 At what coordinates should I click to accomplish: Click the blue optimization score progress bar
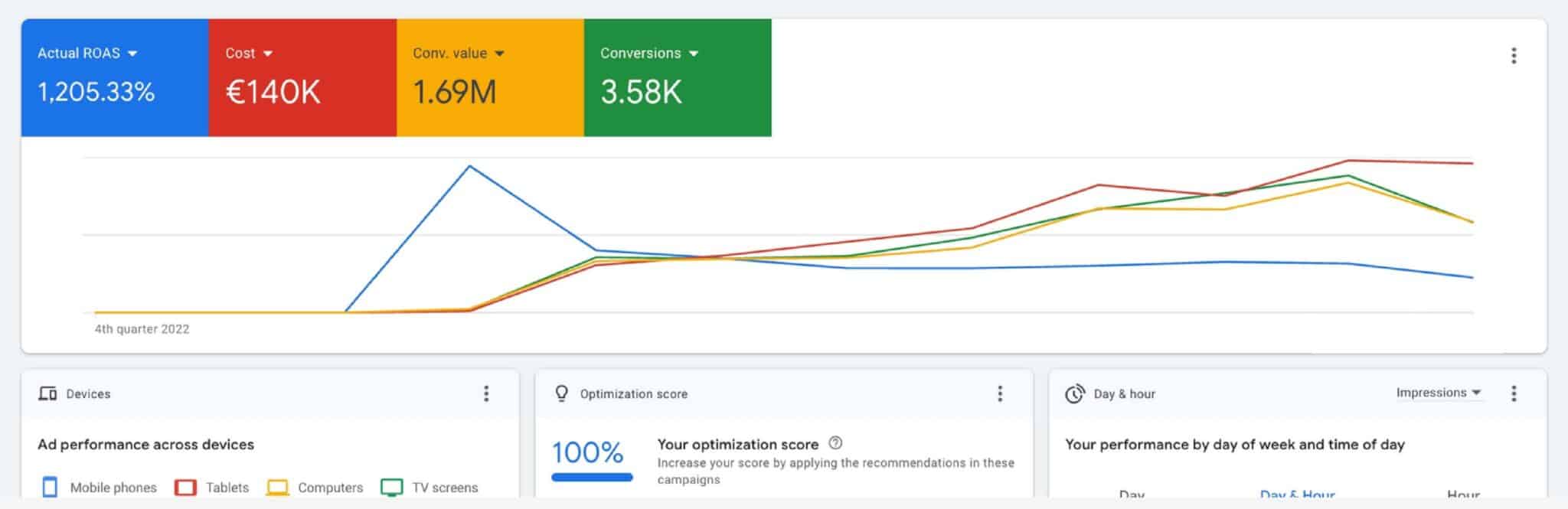click(592, 478)
